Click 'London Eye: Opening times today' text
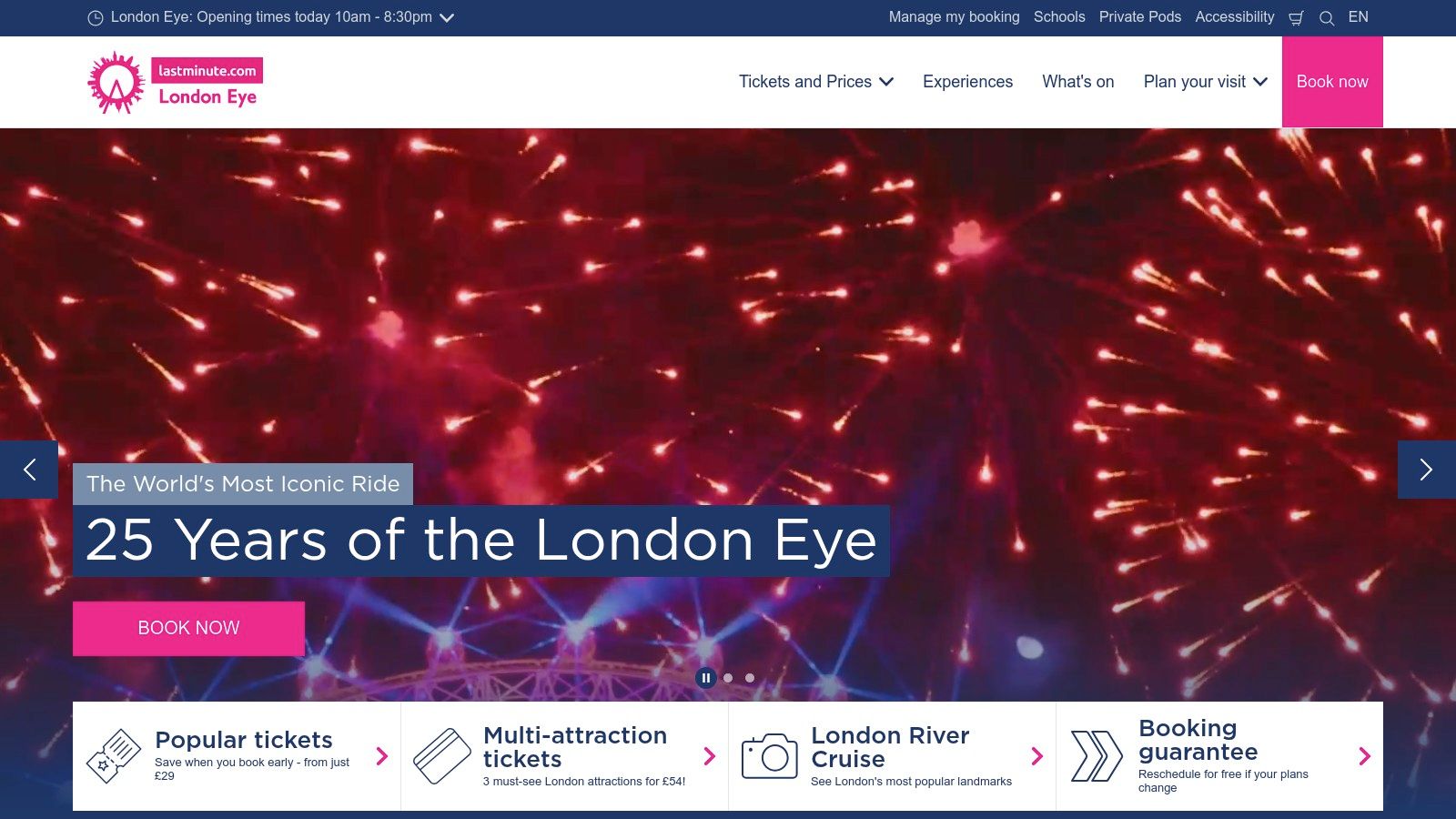This screenshot has height=819, width=1456. point(220,17)
